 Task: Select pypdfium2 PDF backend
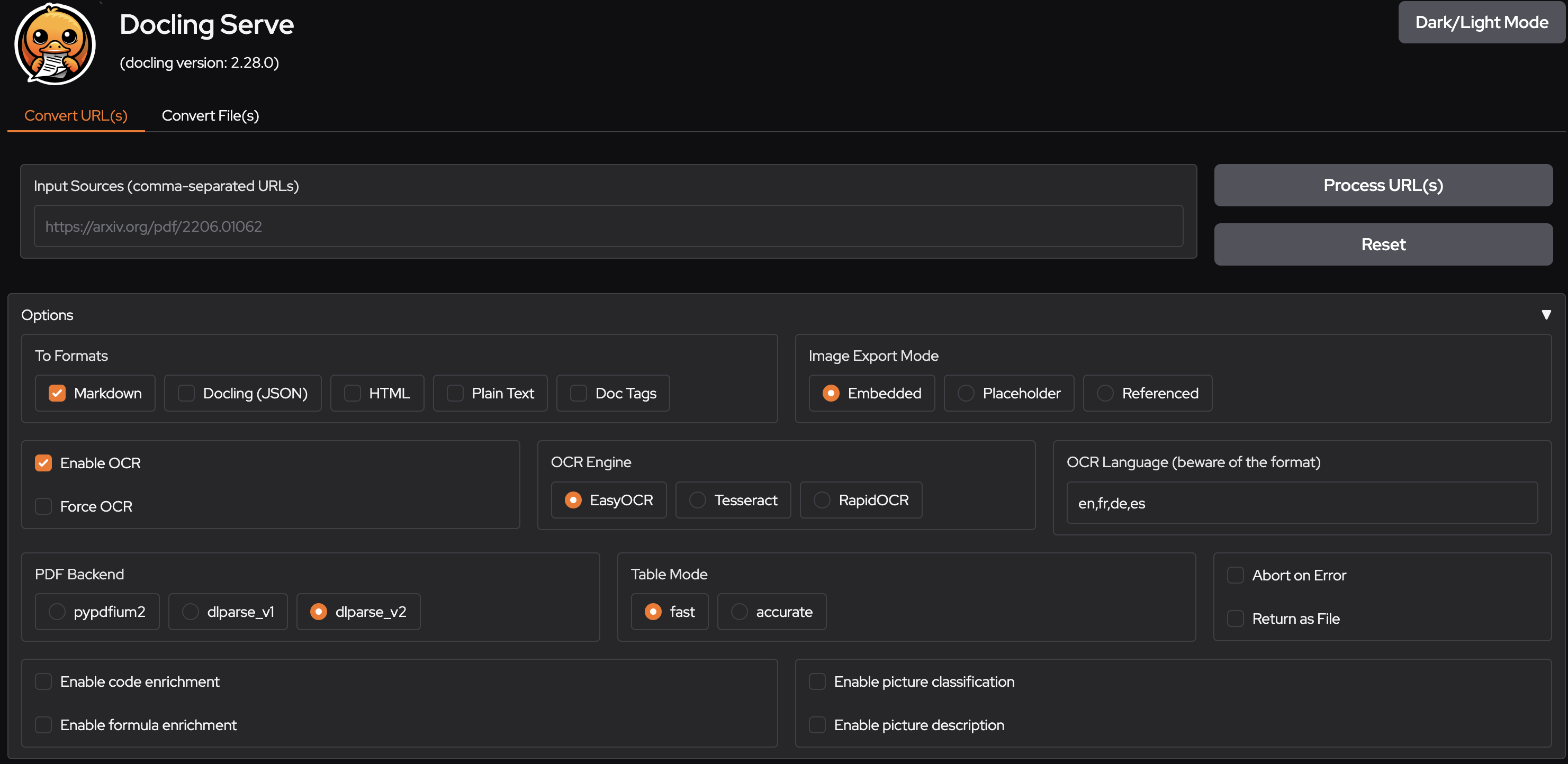[x=57, y=611]
